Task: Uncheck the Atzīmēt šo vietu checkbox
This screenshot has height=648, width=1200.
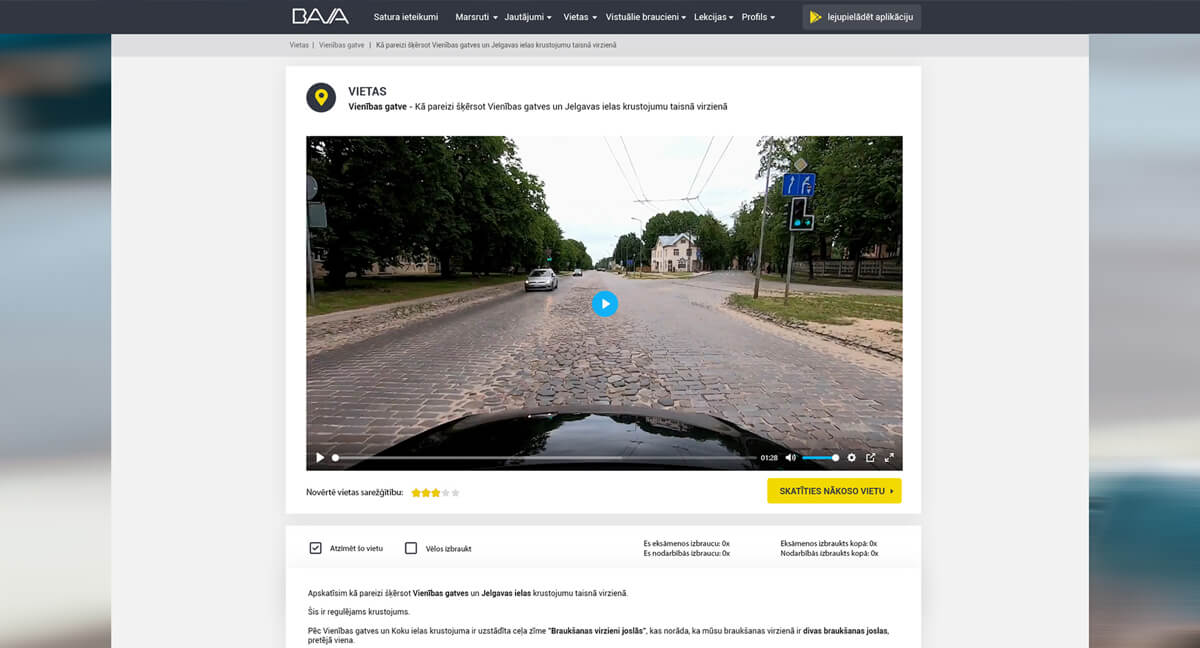Action: coord(314,548)
